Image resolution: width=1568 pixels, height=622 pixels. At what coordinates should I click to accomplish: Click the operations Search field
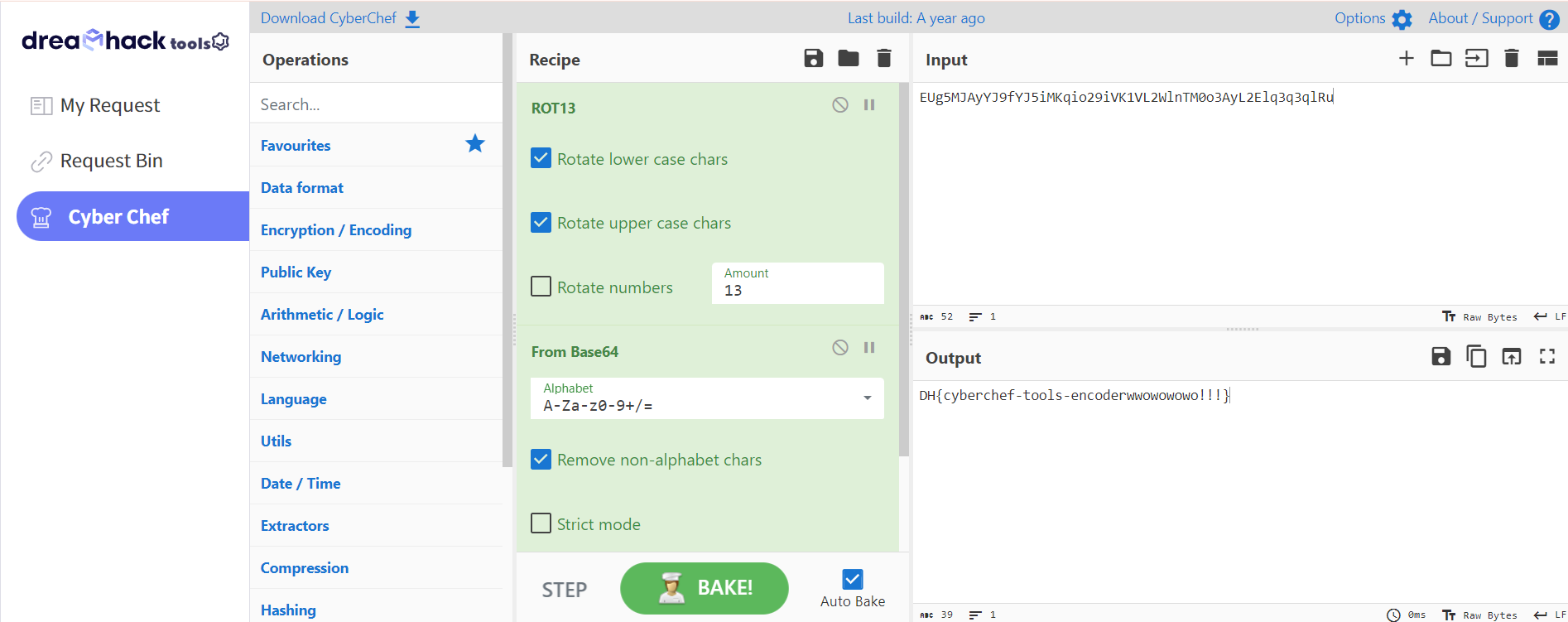click(x=377, y=104)
